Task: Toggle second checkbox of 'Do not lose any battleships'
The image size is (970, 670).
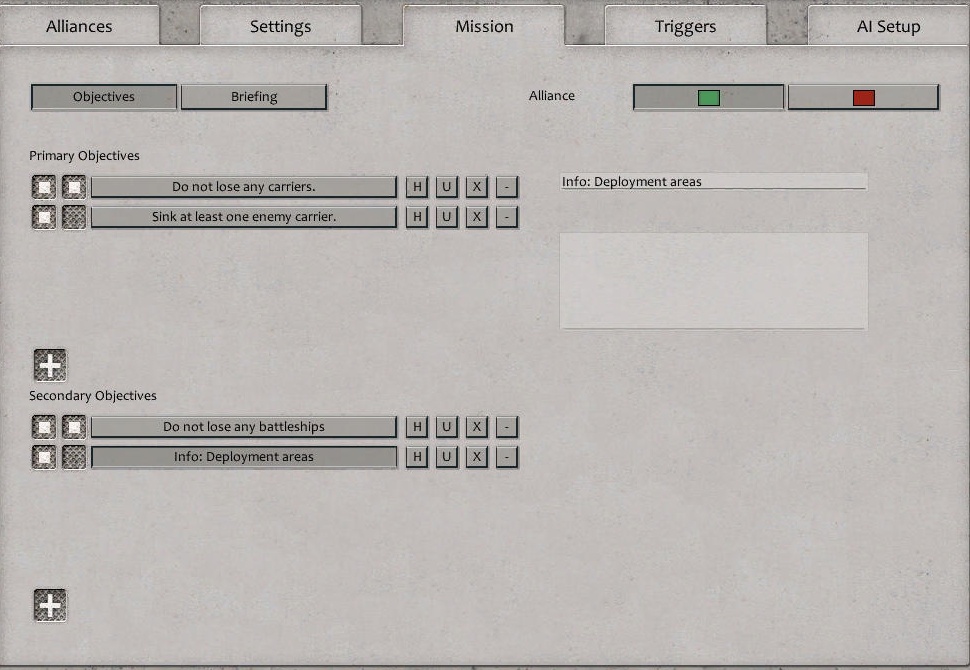Action: (x=74, y=427)
